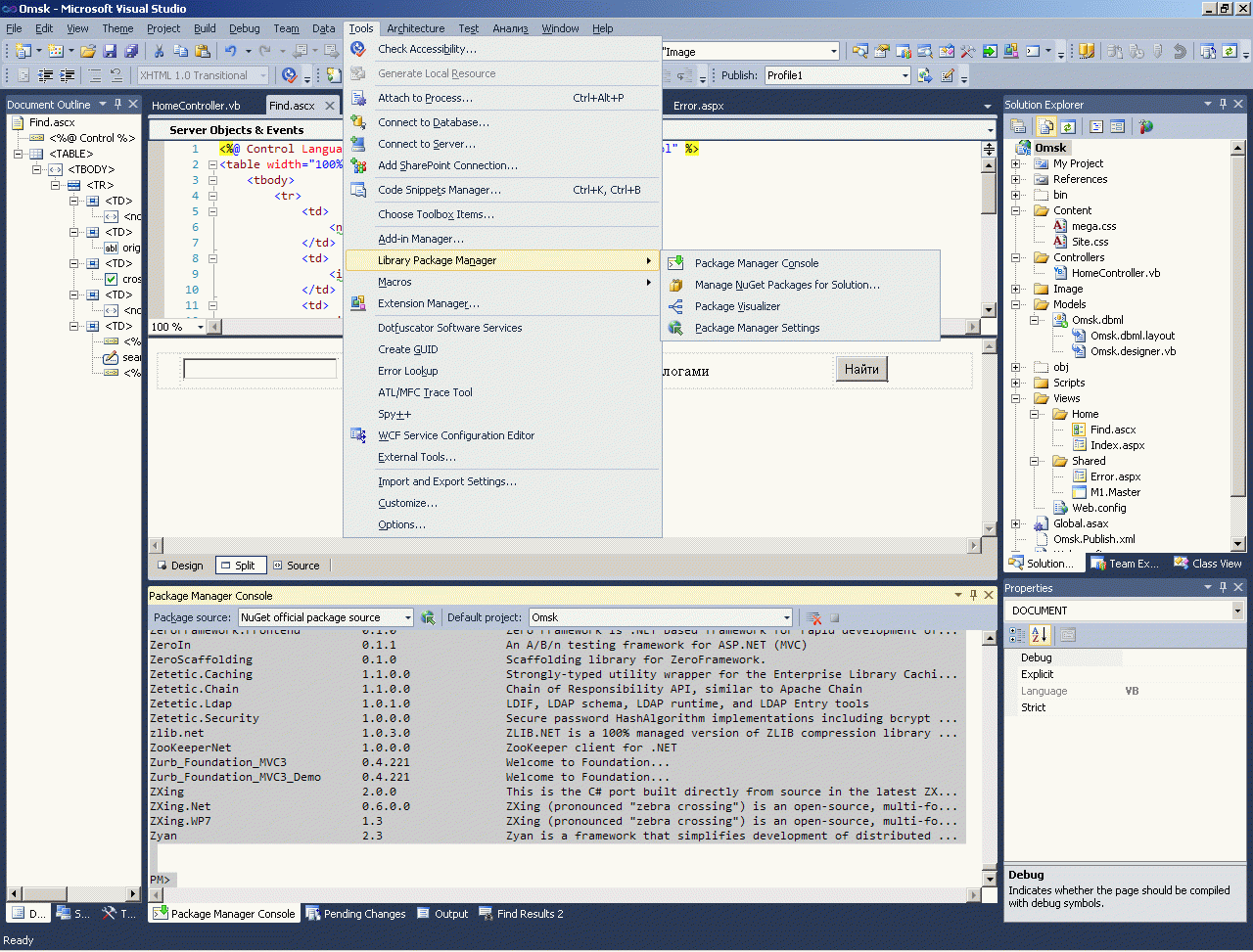Image resolution: width=1253 pixels, height=952 pixels.
Task: Switch to the Class View tab
Action: 1207,564
